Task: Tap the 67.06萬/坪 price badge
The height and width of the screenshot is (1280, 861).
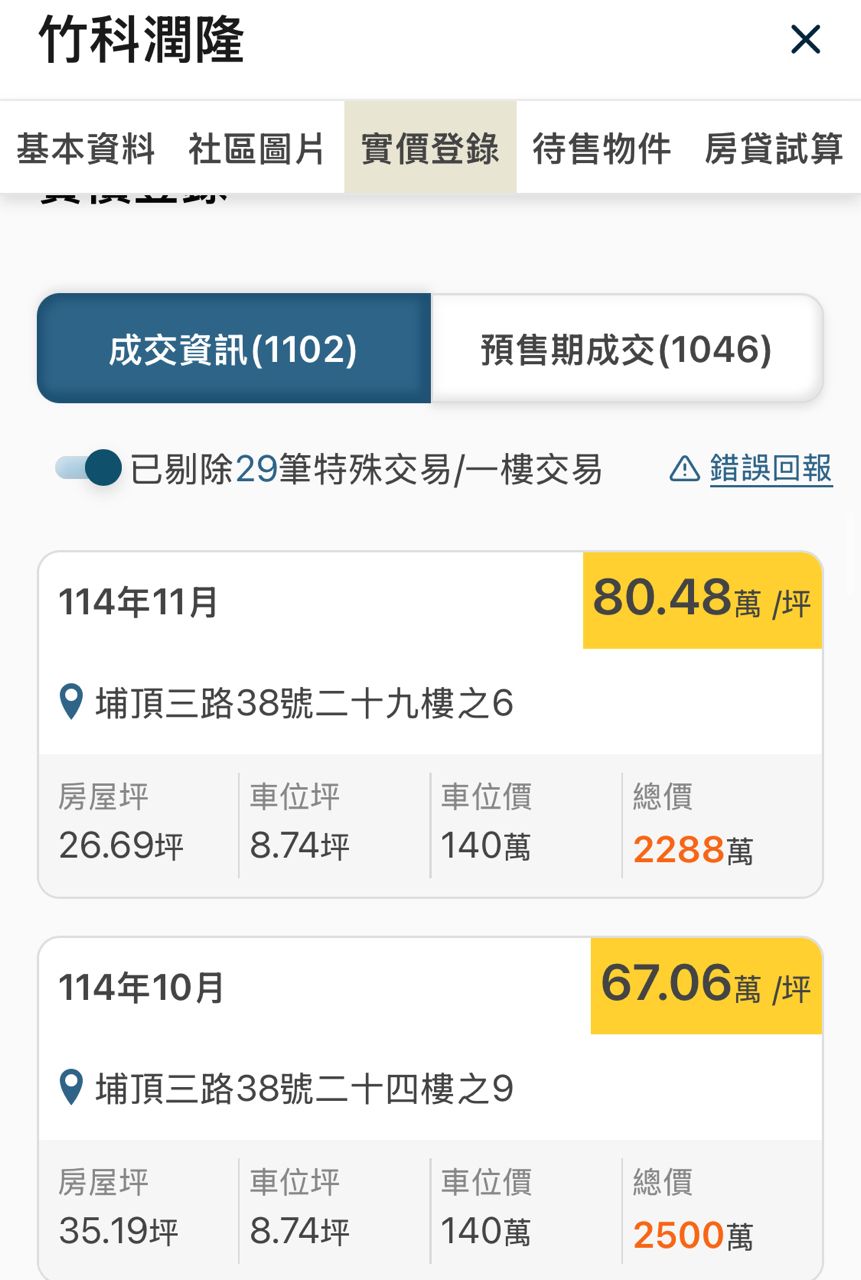Action: point(706,985)
